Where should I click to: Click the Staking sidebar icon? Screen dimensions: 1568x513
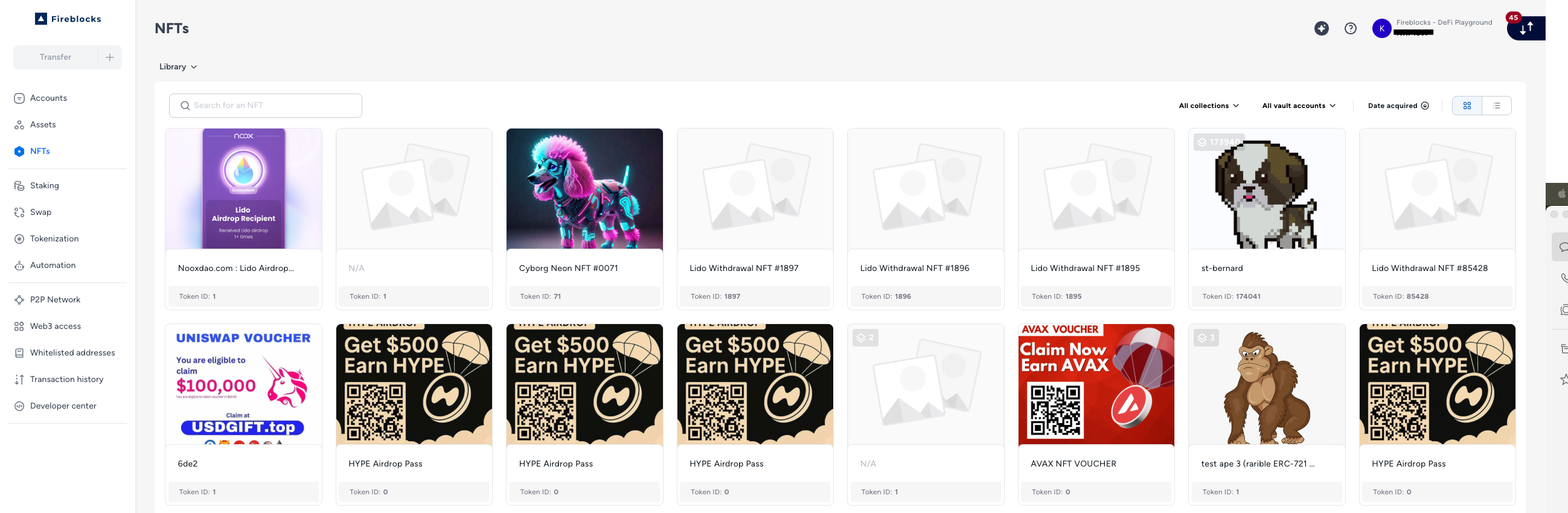19,186
